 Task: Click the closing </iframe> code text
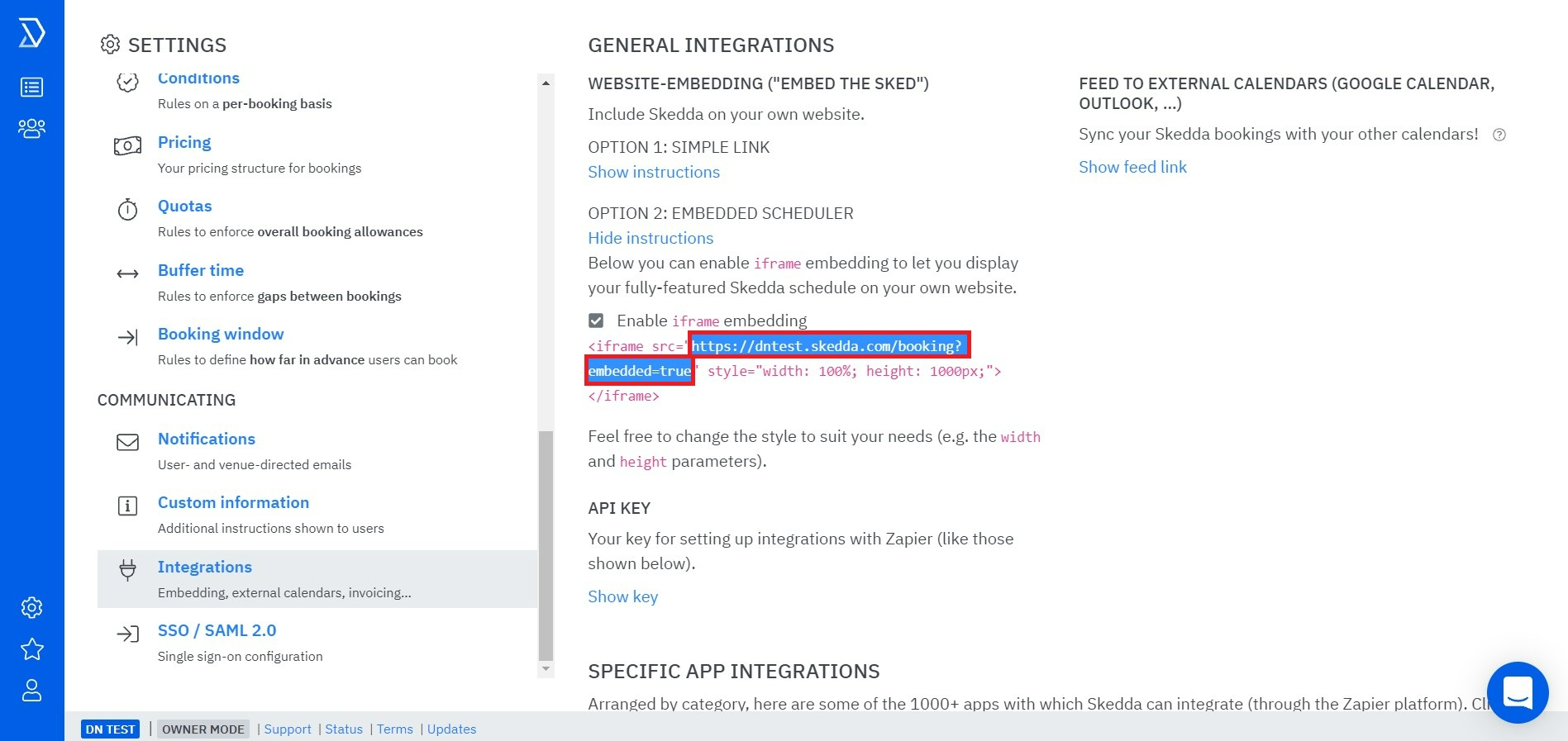coord(623,396)
